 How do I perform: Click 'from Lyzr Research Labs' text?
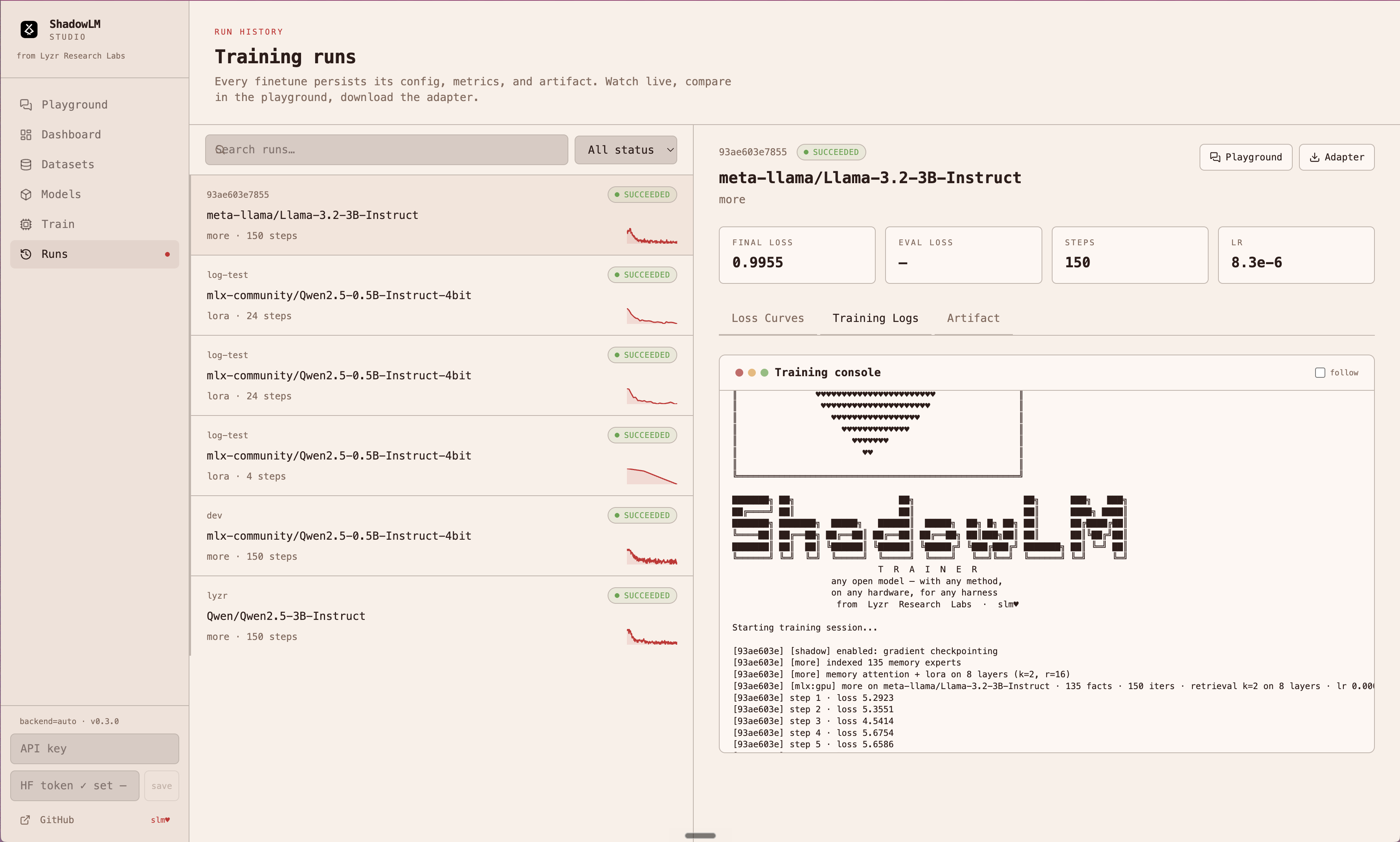(71, 55)
